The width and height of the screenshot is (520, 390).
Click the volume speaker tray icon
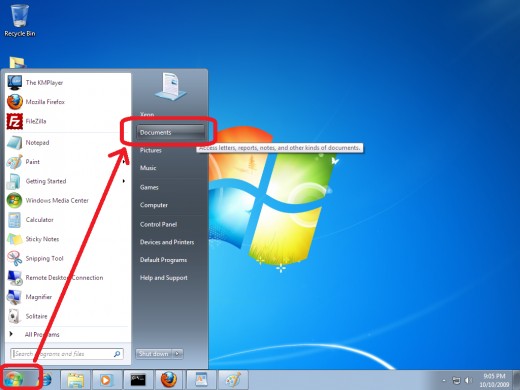[468, 380]
